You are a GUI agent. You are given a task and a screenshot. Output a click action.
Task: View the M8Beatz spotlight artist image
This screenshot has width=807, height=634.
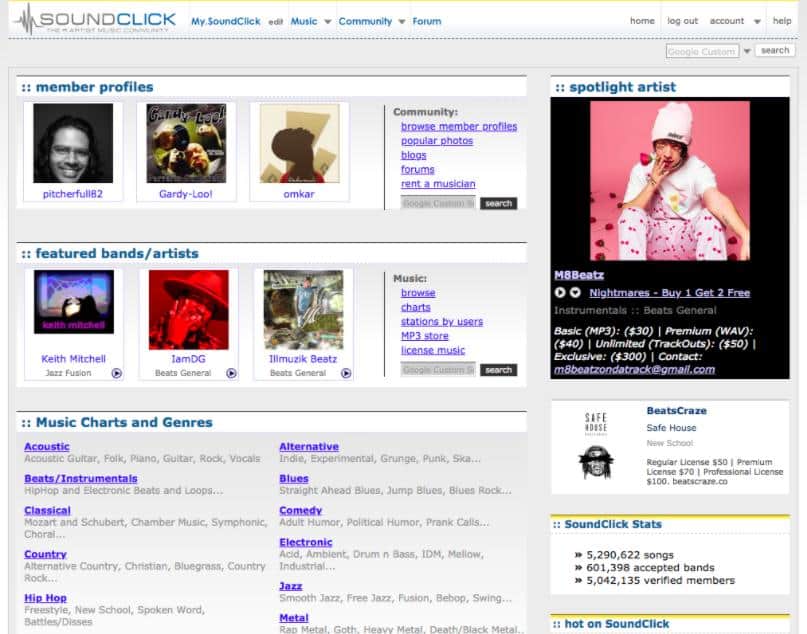tap(669, 181)
